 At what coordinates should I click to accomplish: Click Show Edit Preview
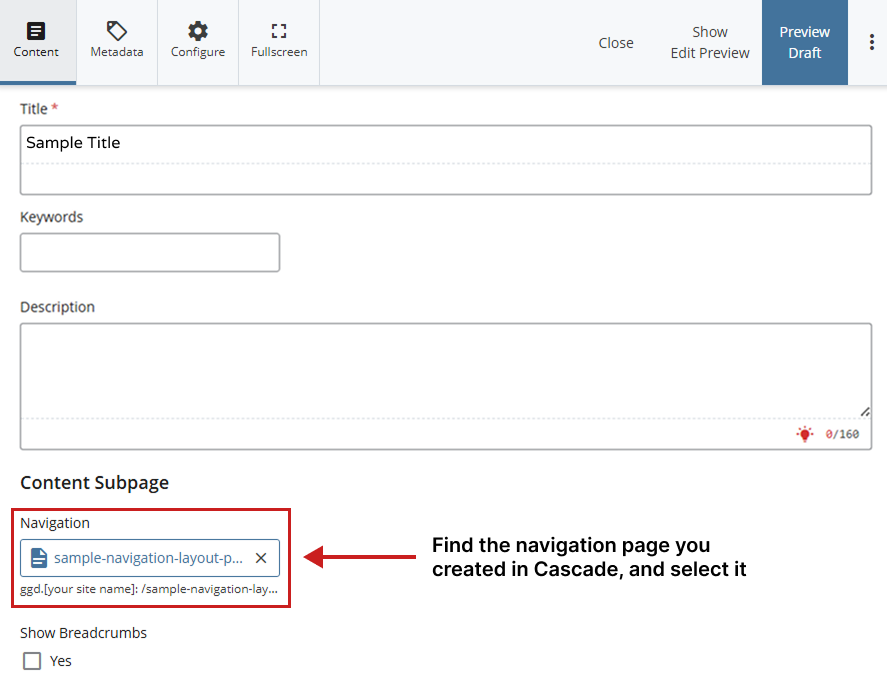coord(710,42)
